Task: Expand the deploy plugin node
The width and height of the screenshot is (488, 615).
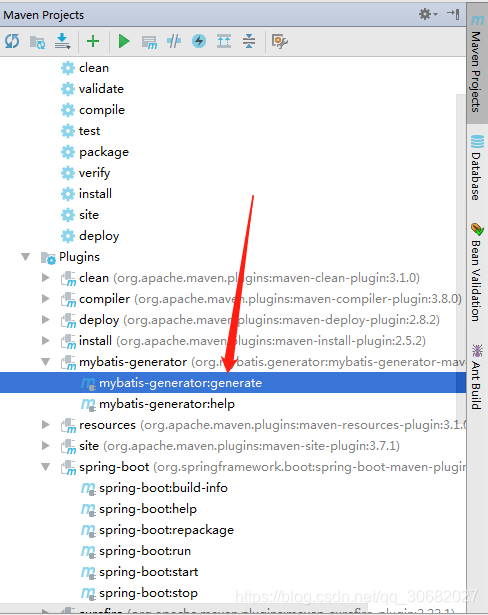Action: 46,320
